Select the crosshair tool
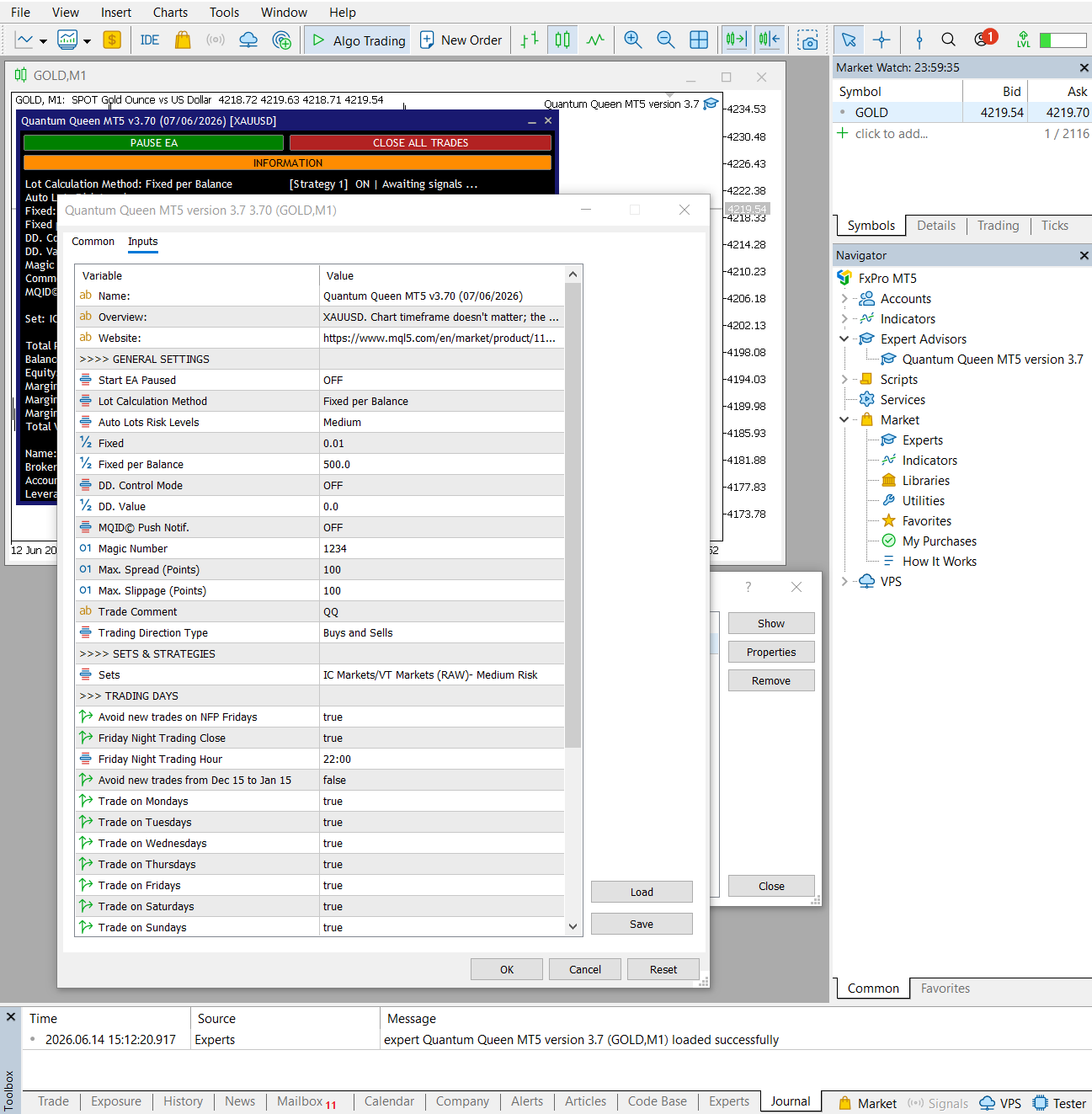Screen dimensions: 1092x1114 click(882, 40)
